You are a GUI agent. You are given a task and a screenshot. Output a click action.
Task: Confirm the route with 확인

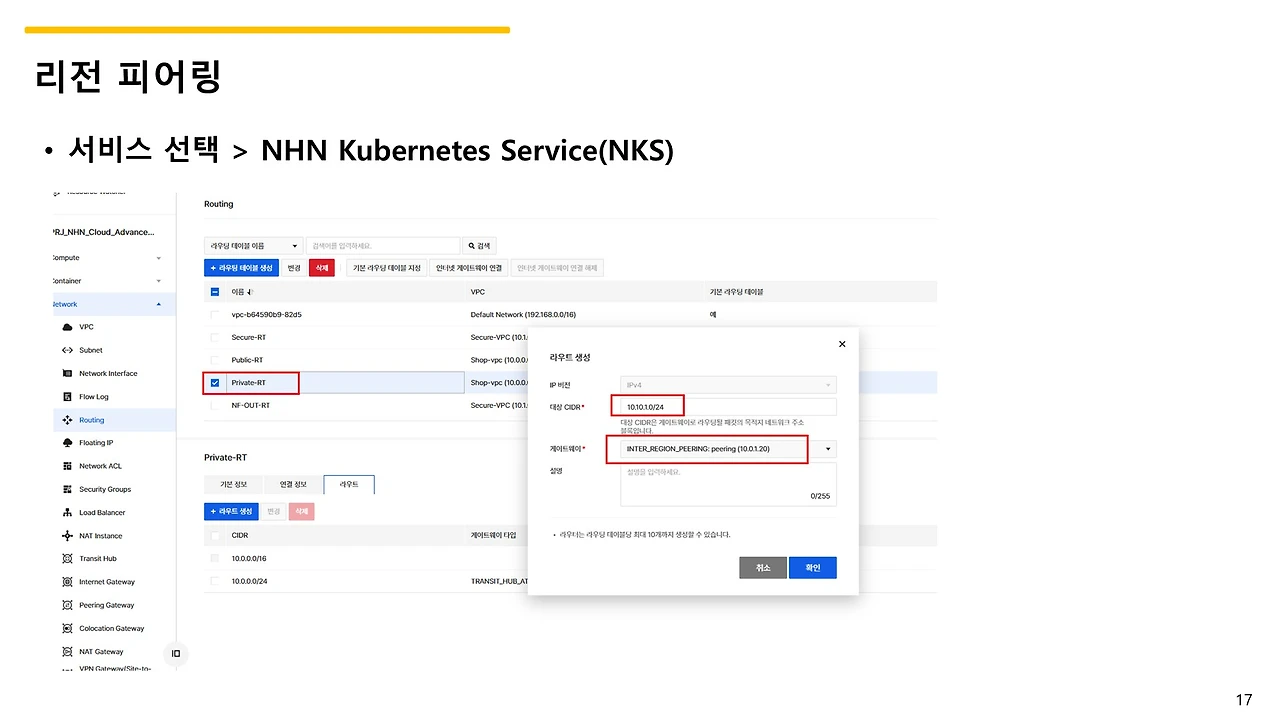(x=812, y=568)
